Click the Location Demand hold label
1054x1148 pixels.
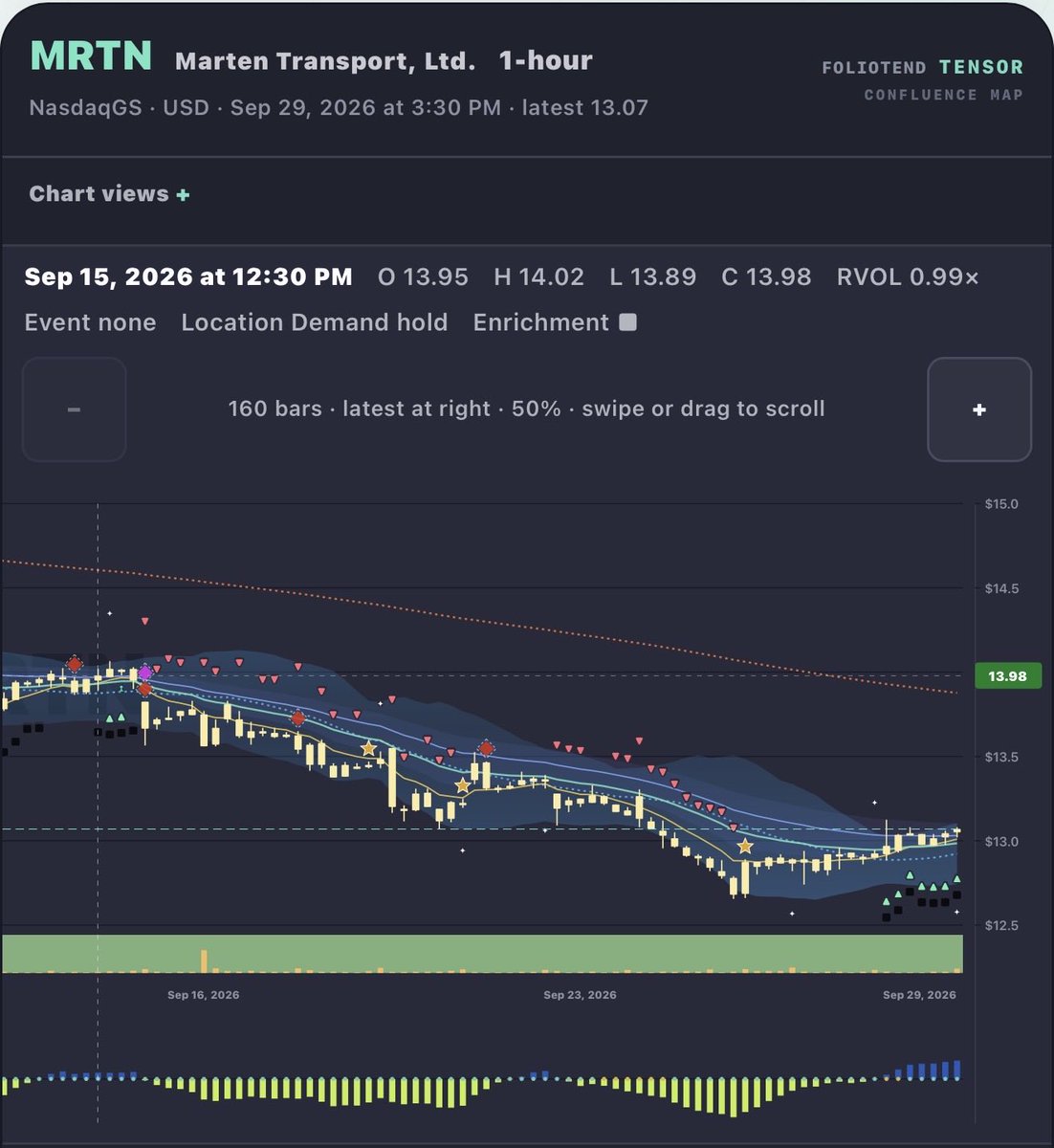[315, 322]
